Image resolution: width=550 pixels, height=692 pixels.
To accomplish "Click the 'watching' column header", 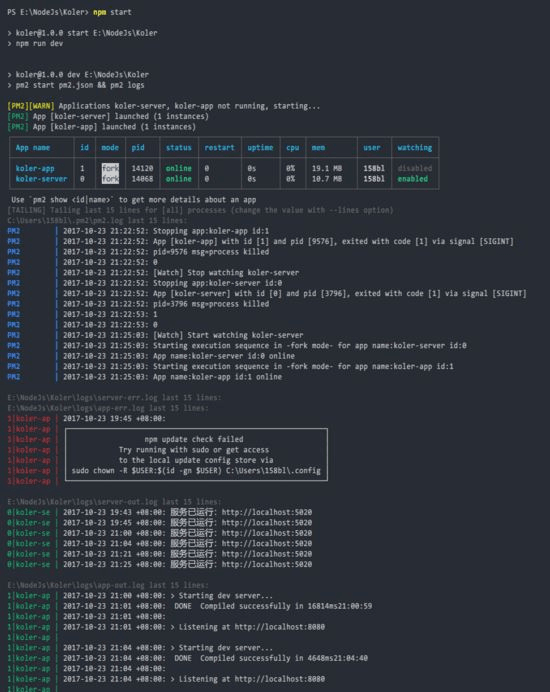I will [414, 148].
